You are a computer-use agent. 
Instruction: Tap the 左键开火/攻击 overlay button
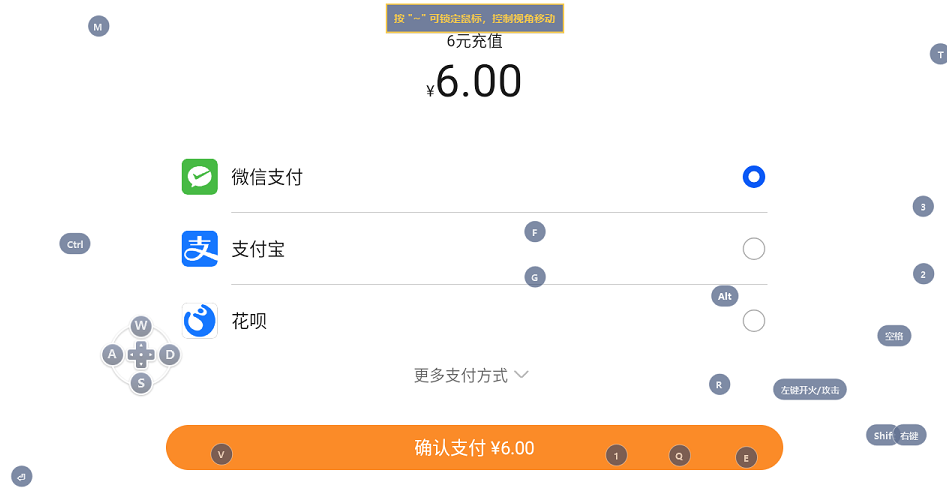tap(810, 390)
